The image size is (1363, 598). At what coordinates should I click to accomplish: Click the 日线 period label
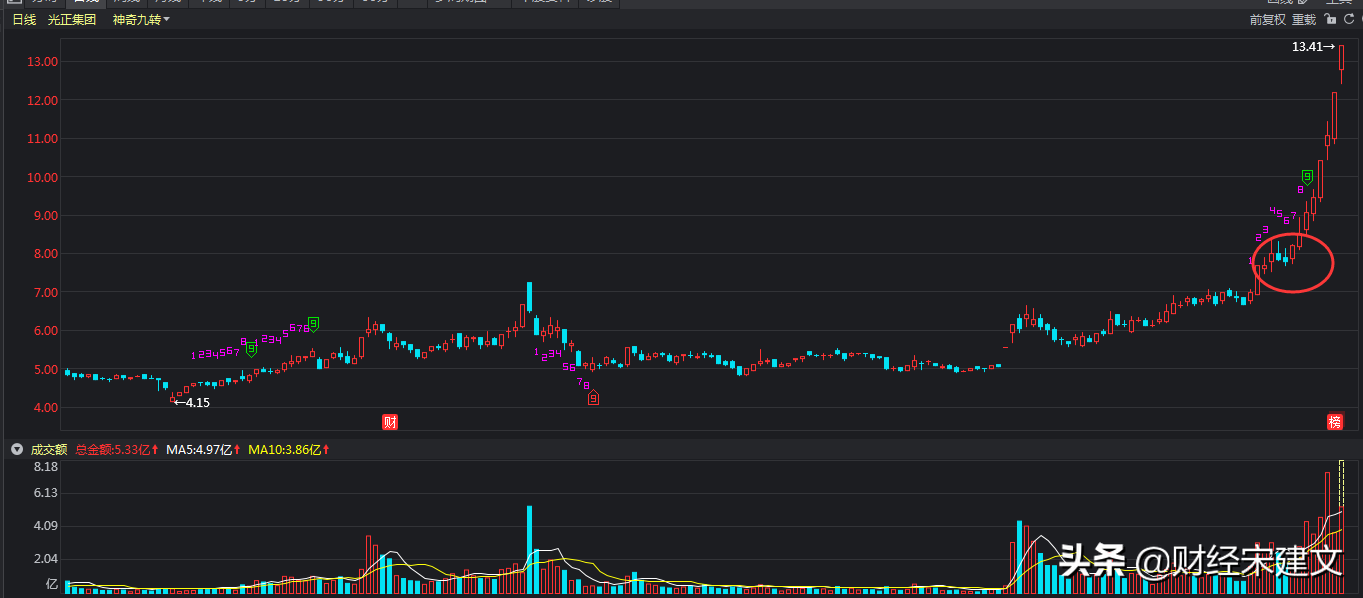(24, 20)
